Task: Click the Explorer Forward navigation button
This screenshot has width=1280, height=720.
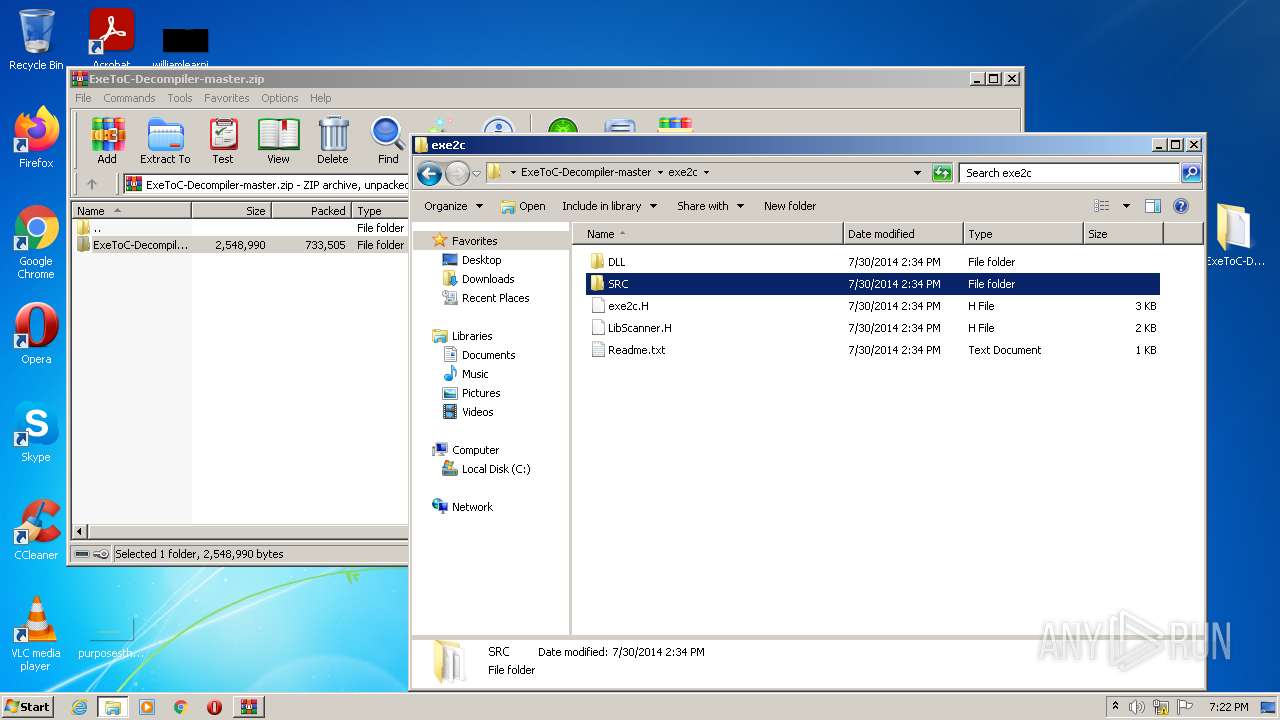Action: (457, 173)
